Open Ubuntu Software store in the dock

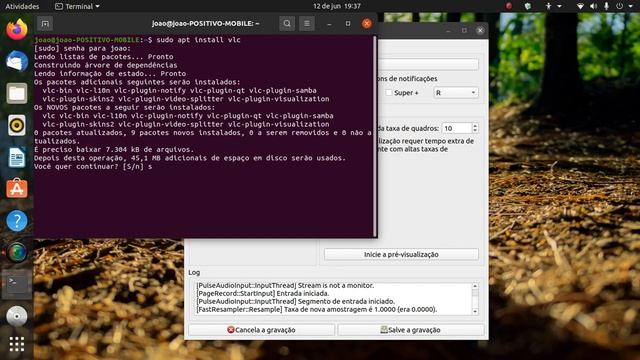coord(17,188)
